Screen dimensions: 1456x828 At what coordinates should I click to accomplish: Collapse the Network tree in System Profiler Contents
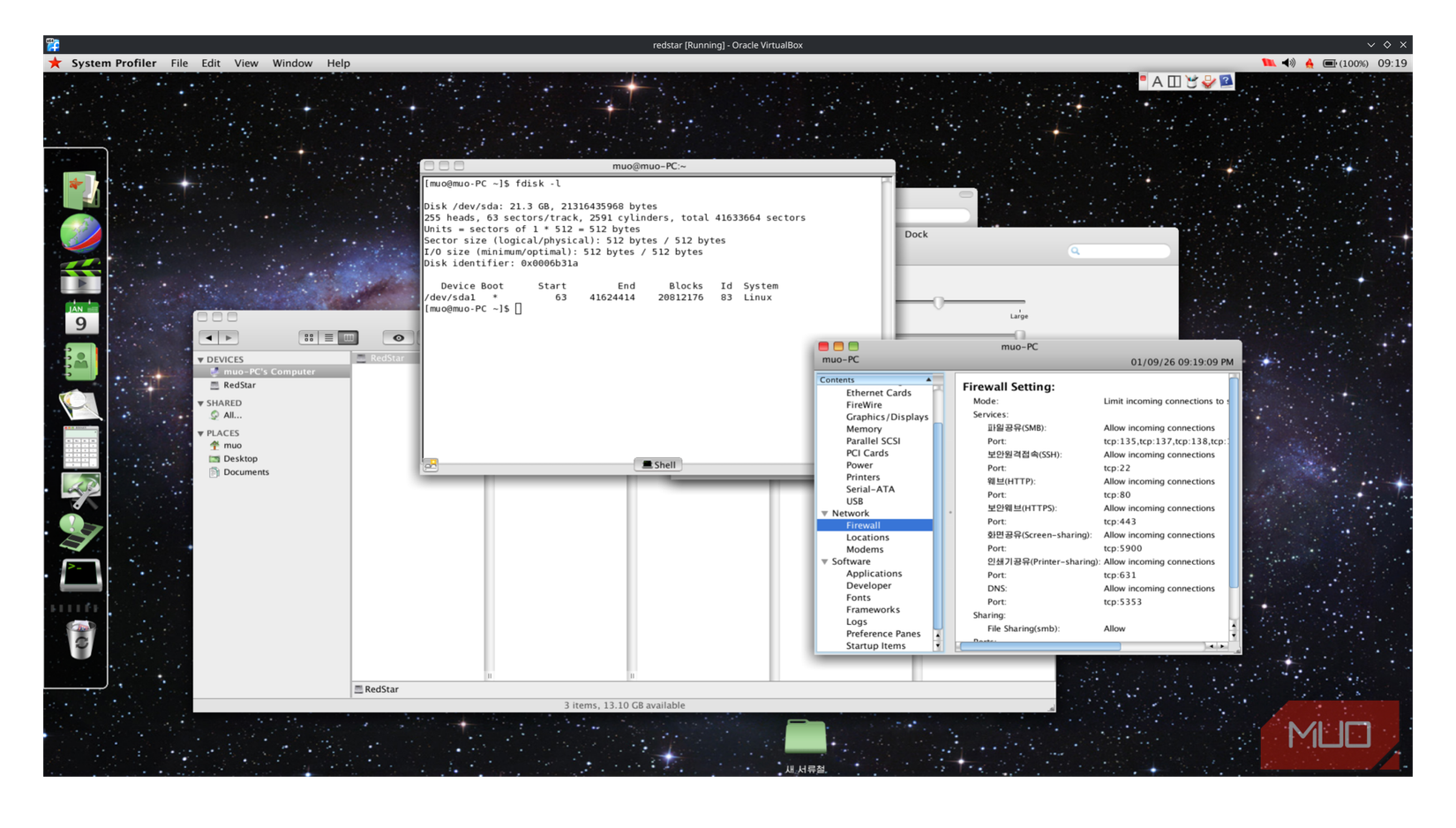(824, 513)
